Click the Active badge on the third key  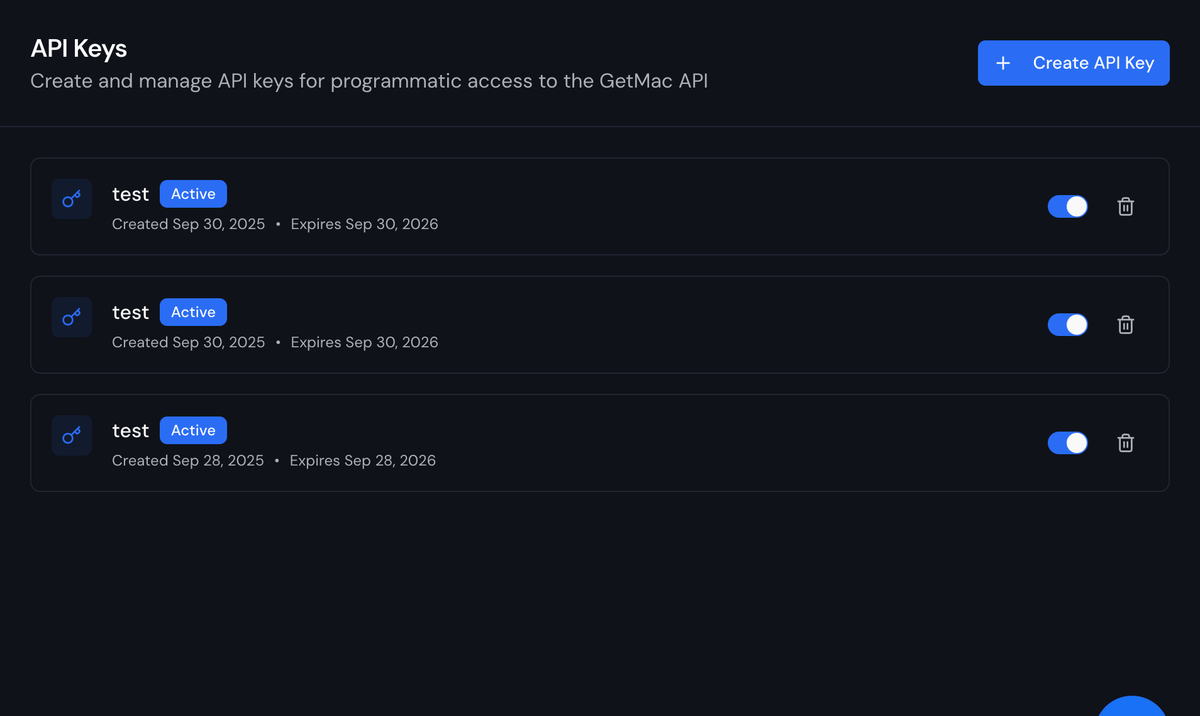(193, 429)
